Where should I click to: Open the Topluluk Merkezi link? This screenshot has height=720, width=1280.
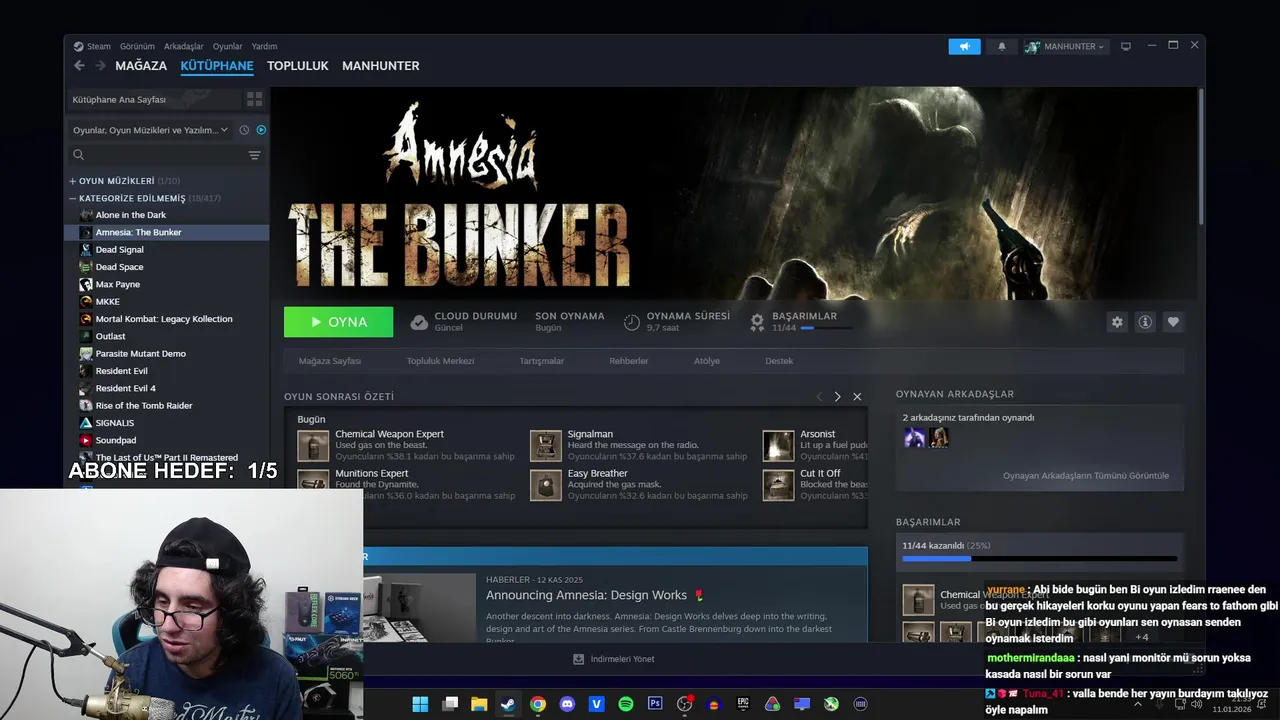click(440, 361)
